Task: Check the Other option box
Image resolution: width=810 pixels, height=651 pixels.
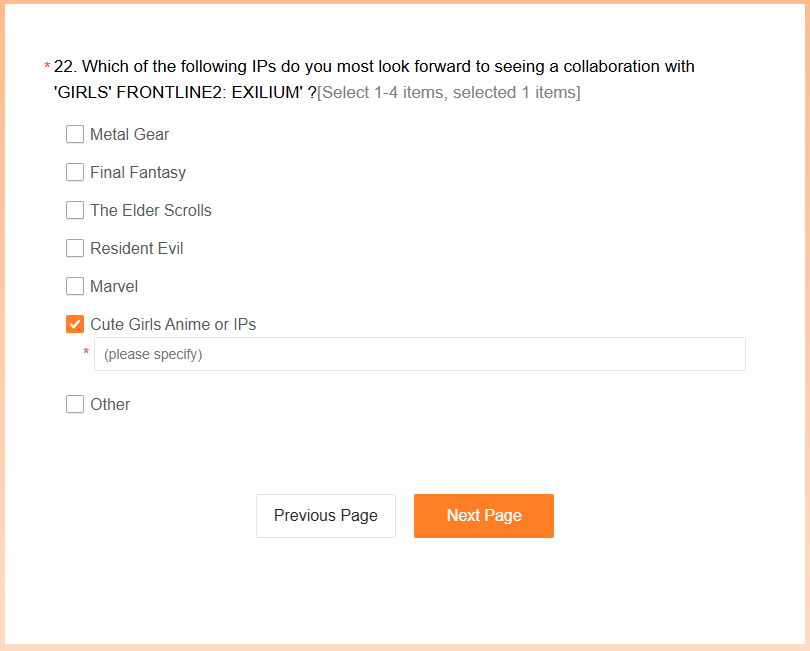Action: click(x=75, y=404)
